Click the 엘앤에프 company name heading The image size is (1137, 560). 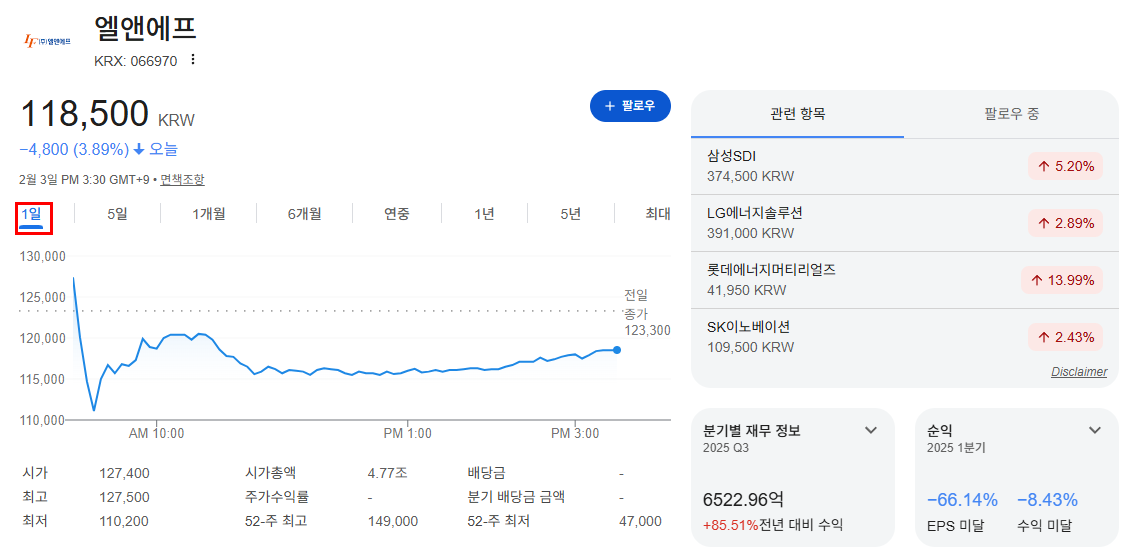click(145, 28)
